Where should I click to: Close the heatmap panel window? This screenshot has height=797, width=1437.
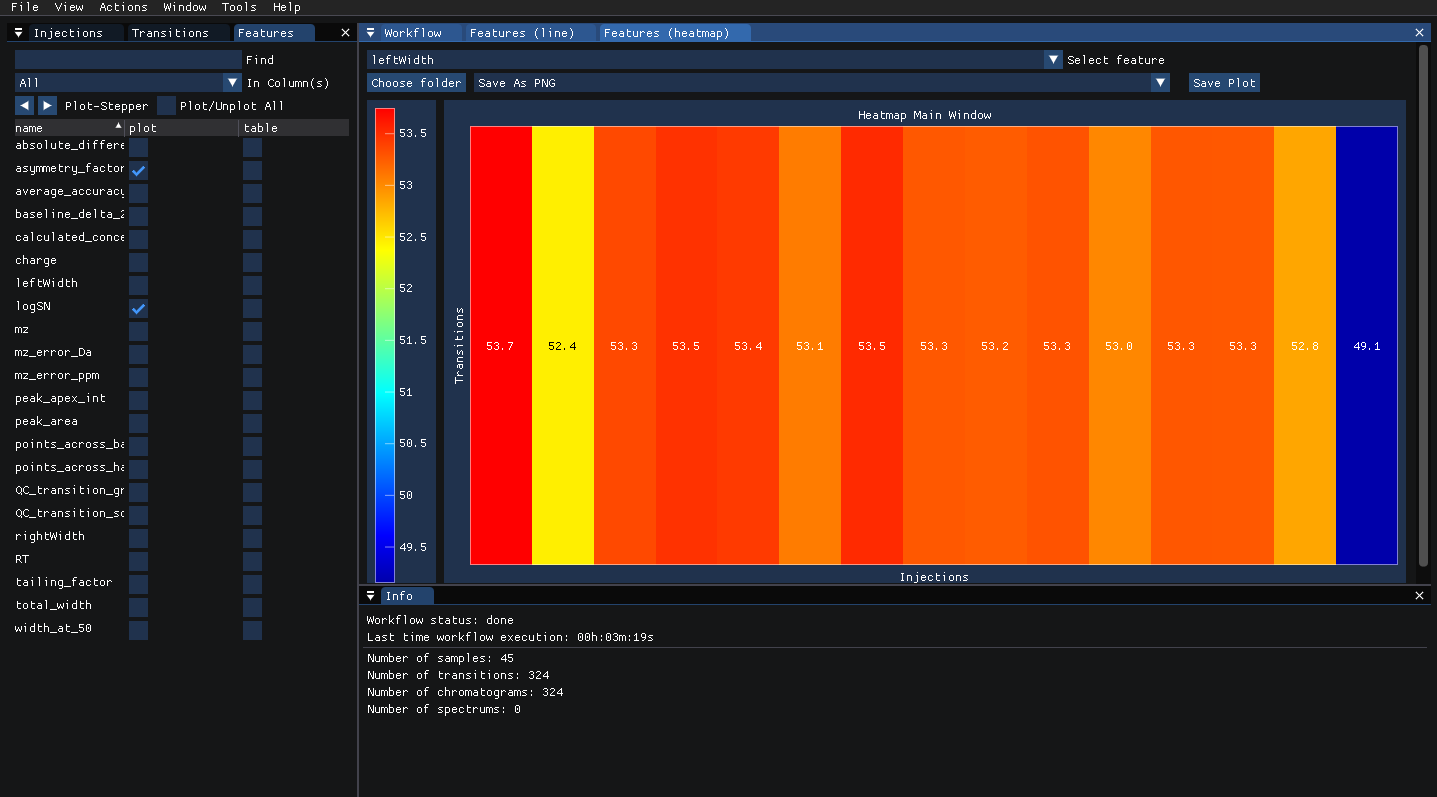pyautogui.click(x=1419, y=33)
